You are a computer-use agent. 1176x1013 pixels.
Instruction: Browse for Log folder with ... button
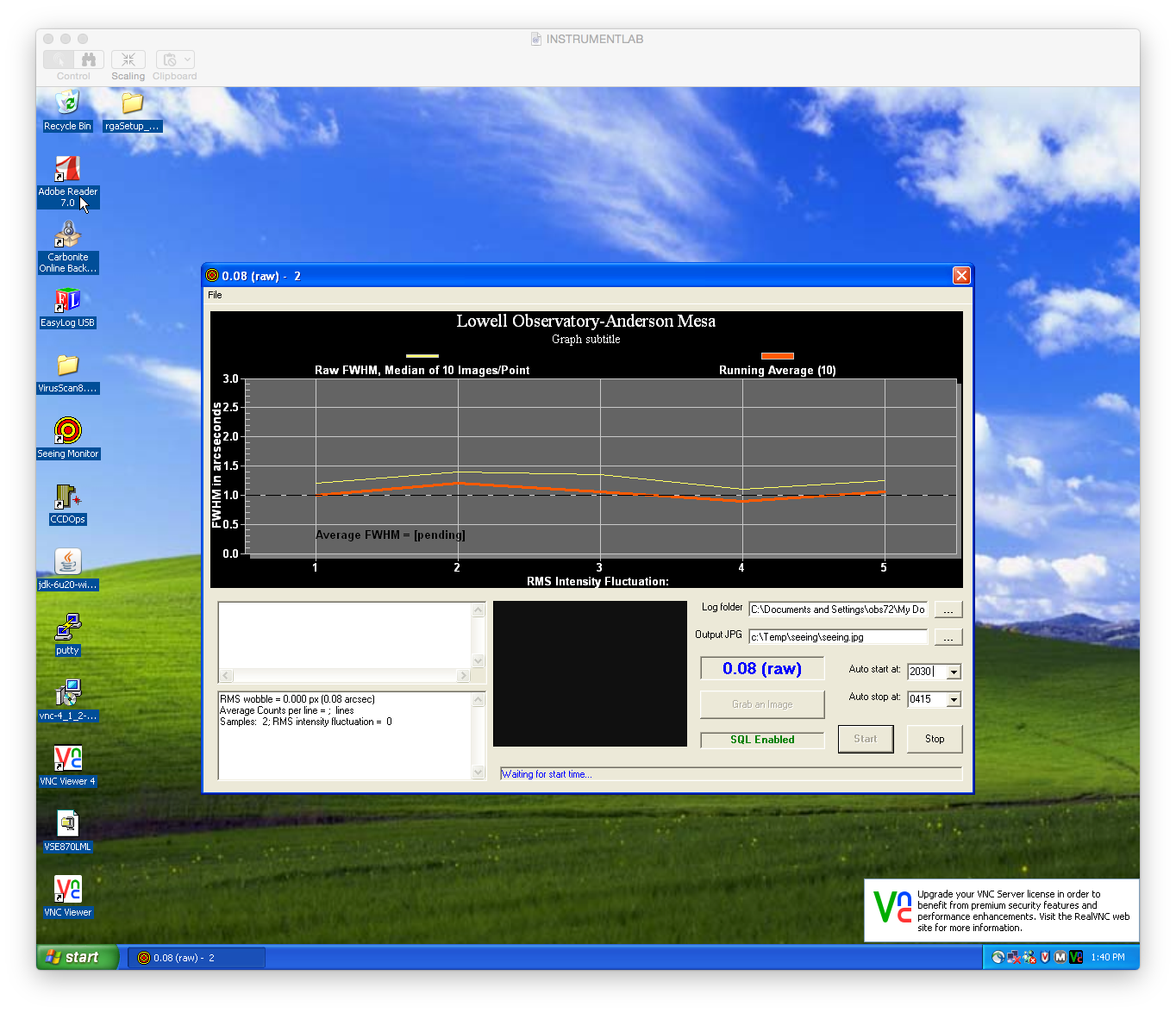point(948,610)
